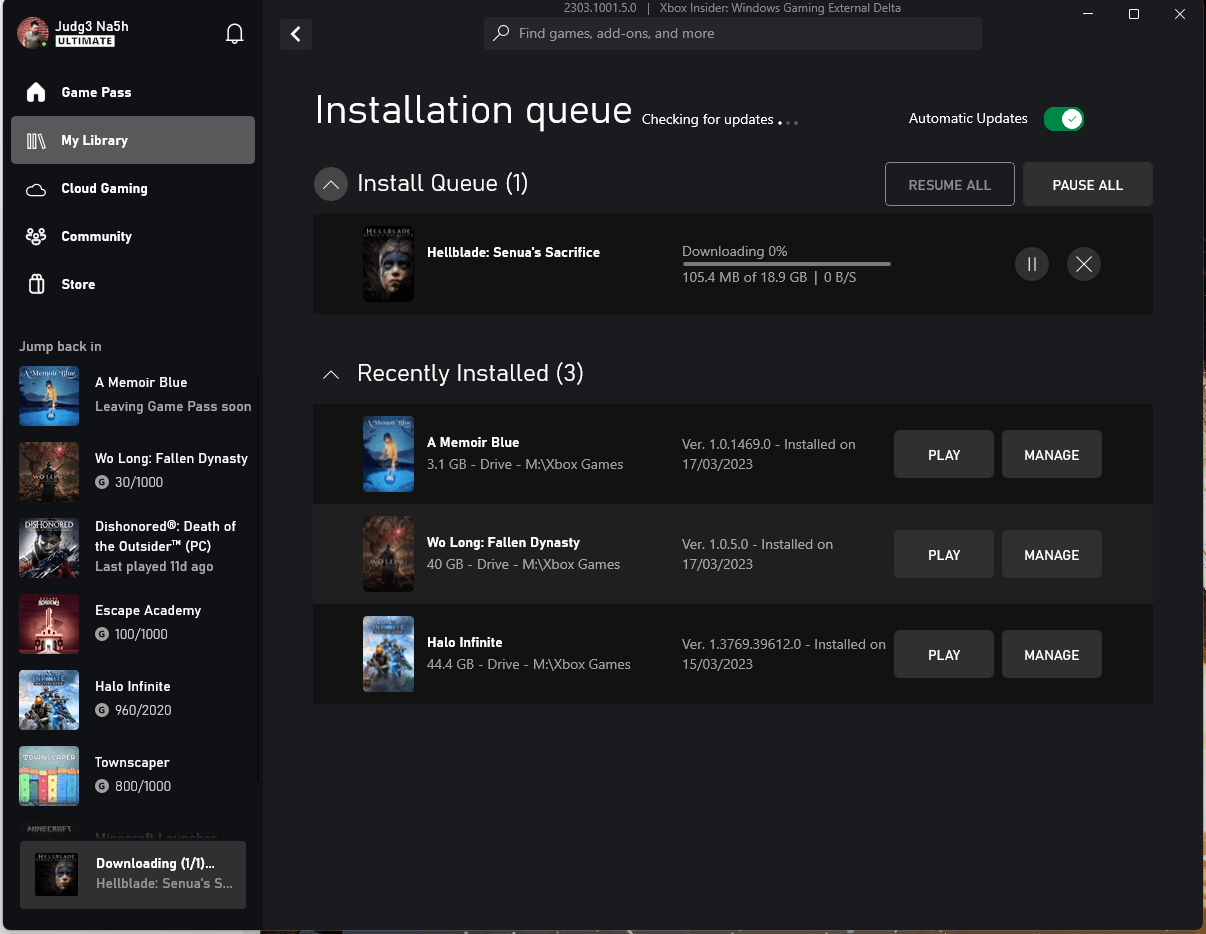Focus the Find games search field
This screenshot has height=934, width=1206.
click(733, 33)
